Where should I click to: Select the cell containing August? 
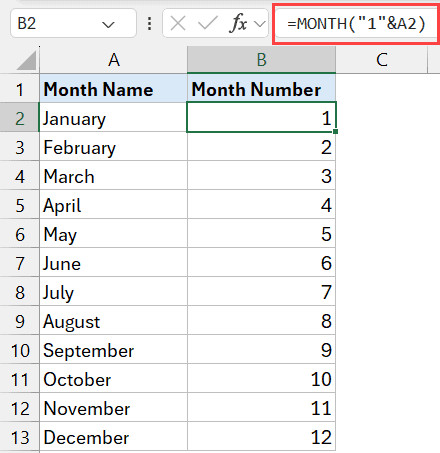113,320
